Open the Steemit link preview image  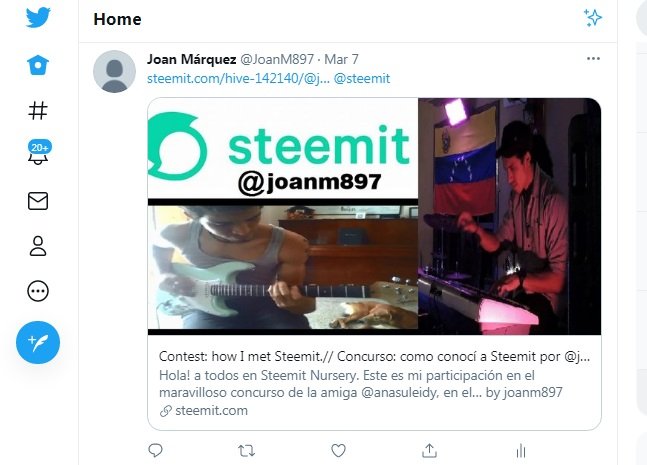click(x=374, y=216)
